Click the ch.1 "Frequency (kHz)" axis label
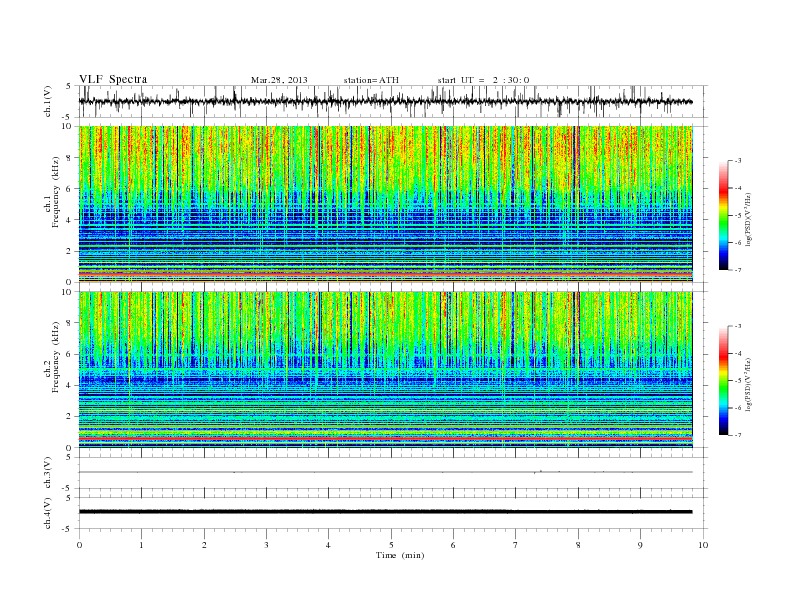792x612 pixels. (x=55, y=192)
